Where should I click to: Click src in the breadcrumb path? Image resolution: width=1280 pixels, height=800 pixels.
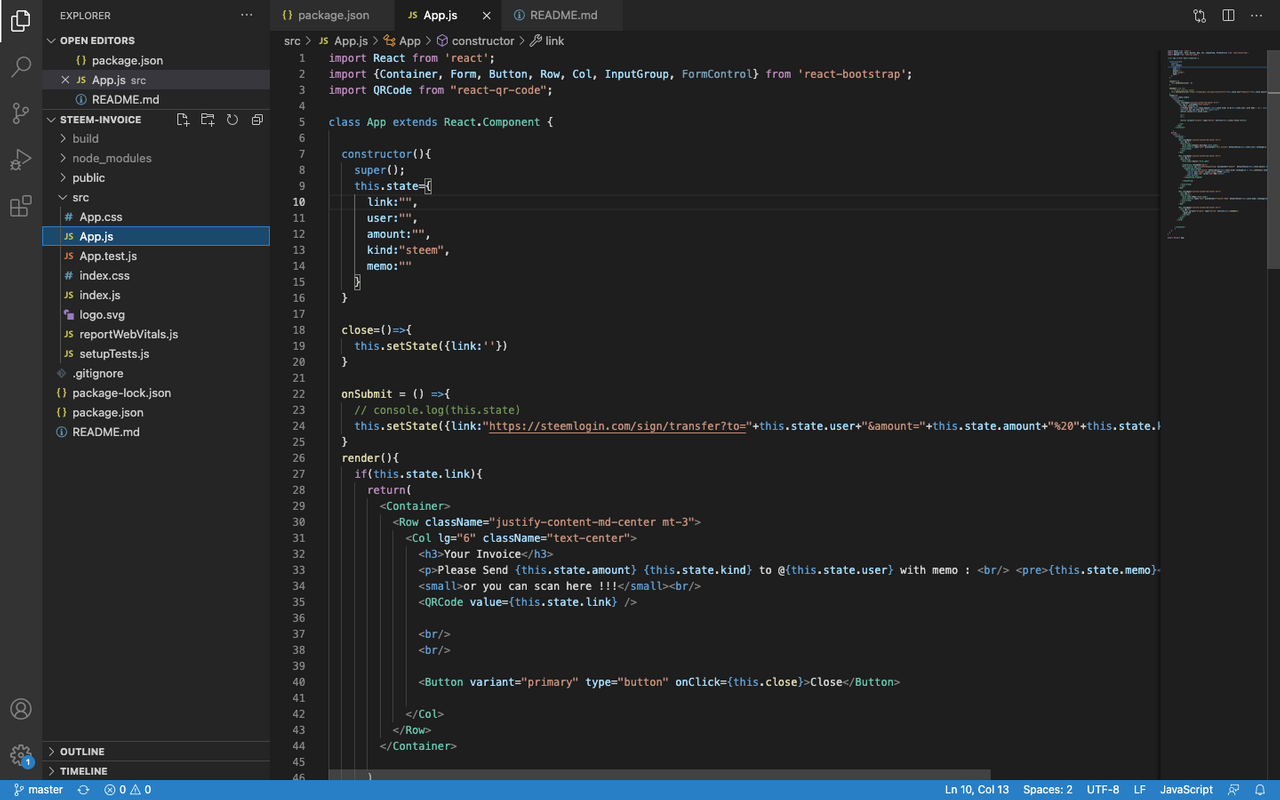(292, 41)
